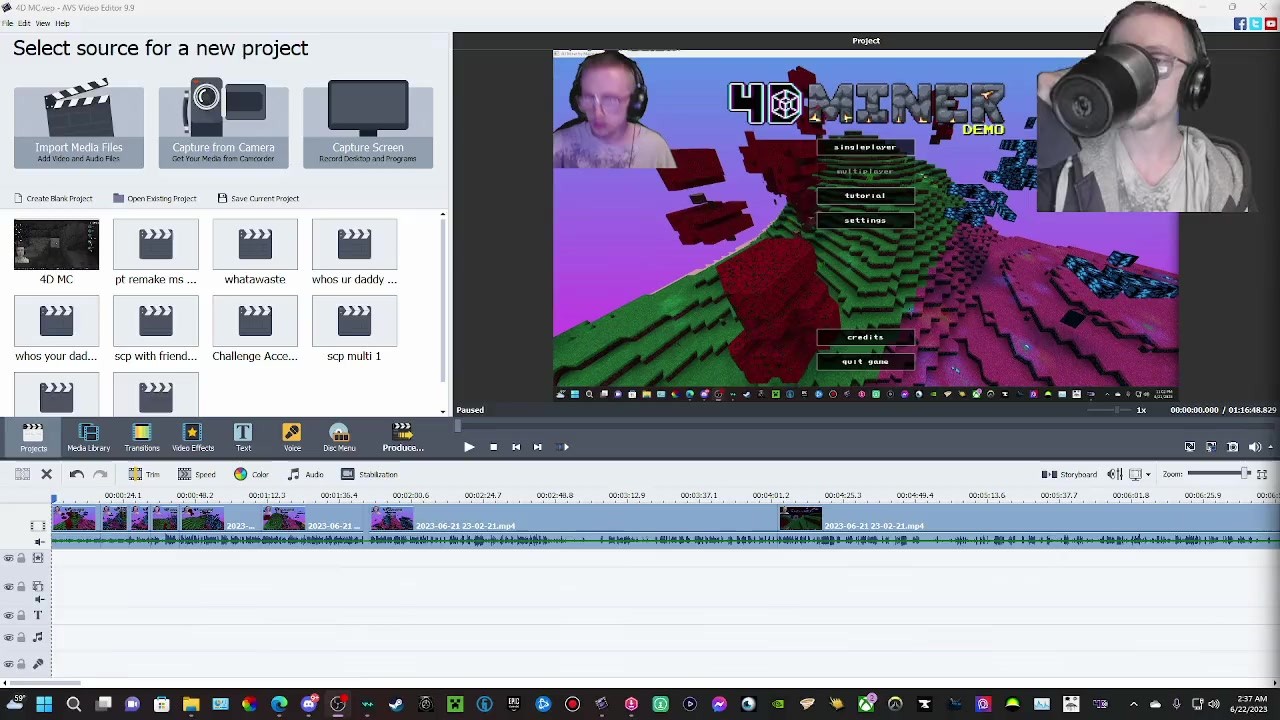Go to the previous frame
This screenshot has width=1280, height=720.
click(516, 447)
